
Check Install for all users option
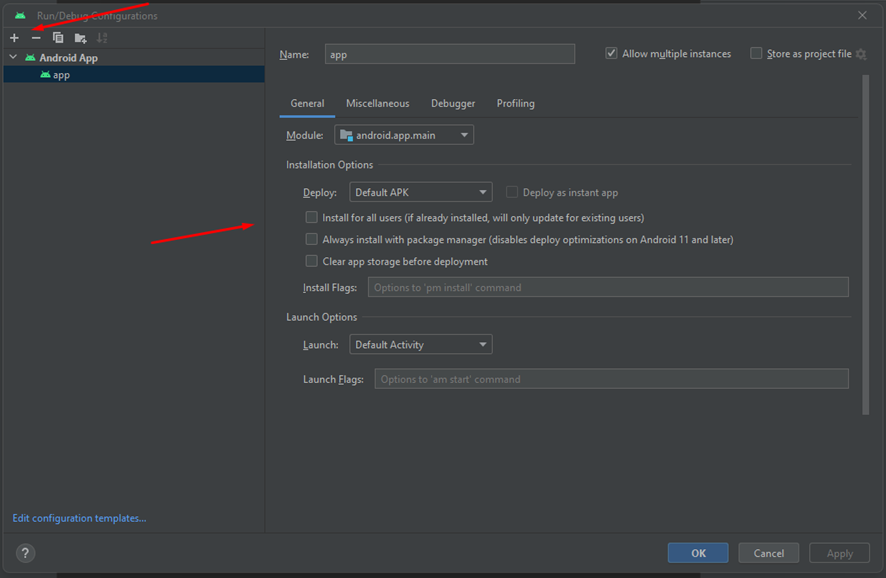coord(312,217)
